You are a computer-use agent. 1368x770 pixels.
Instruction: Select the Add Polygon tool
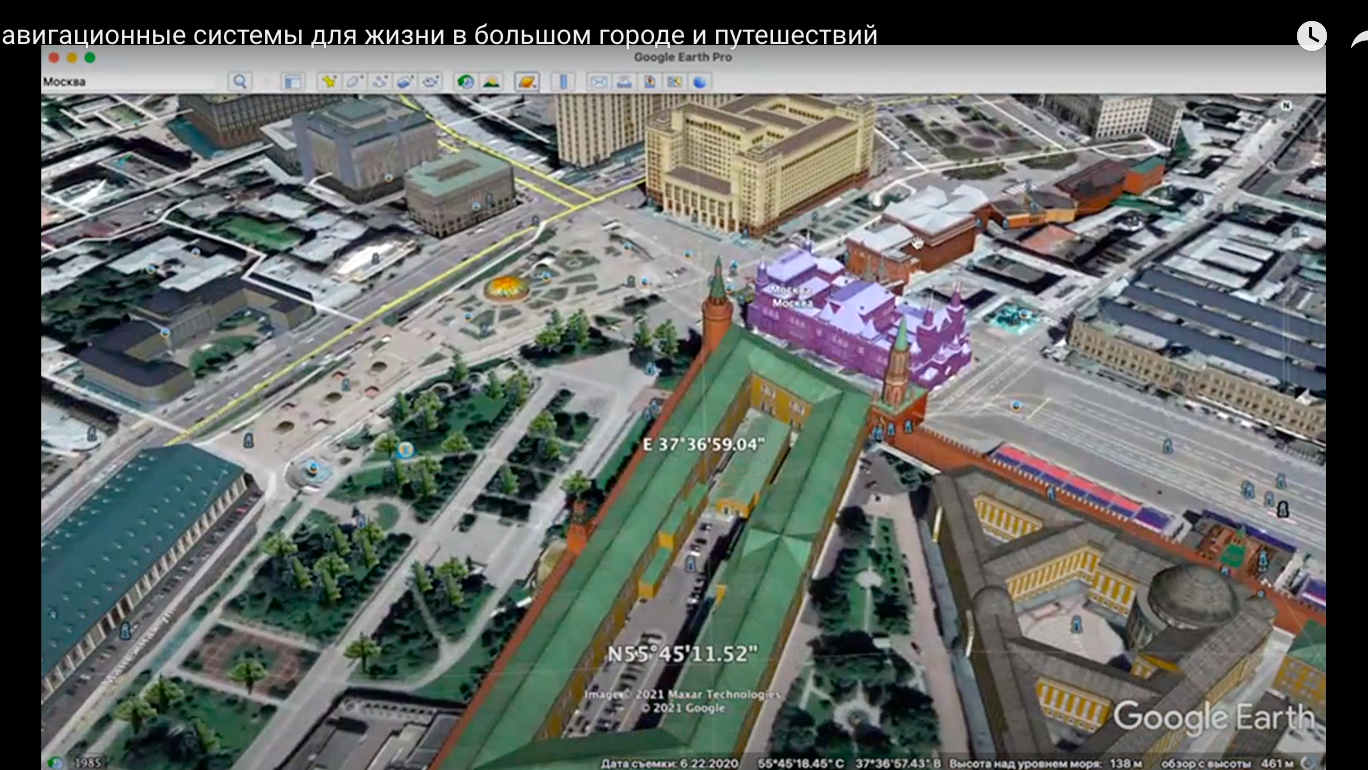[355, 82]
